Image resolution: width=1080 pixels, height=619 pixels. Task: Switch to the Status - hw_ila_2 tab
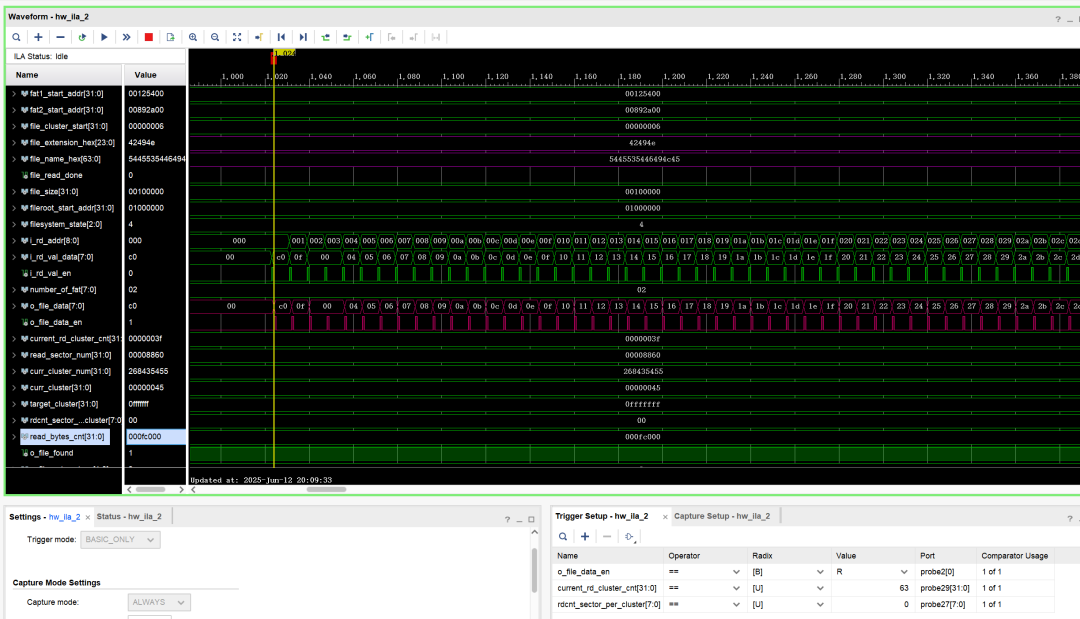pyautogui.click(x=127, y=517)
